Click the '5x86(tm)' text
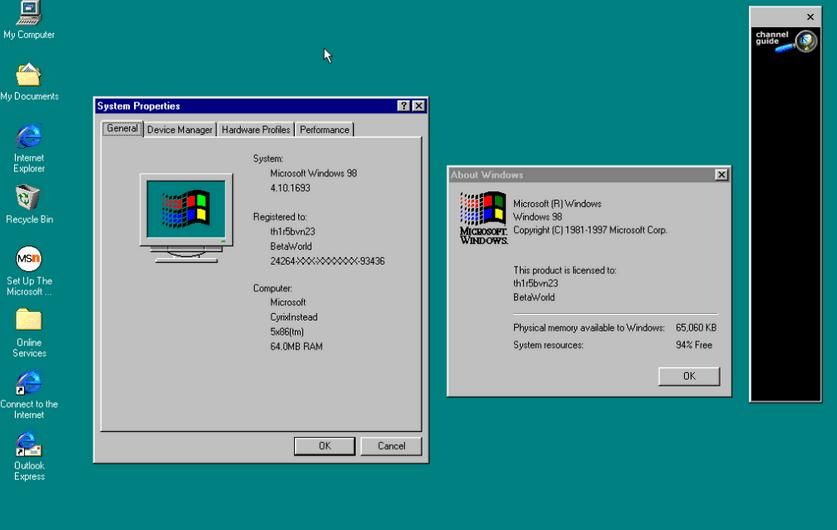 287,331
